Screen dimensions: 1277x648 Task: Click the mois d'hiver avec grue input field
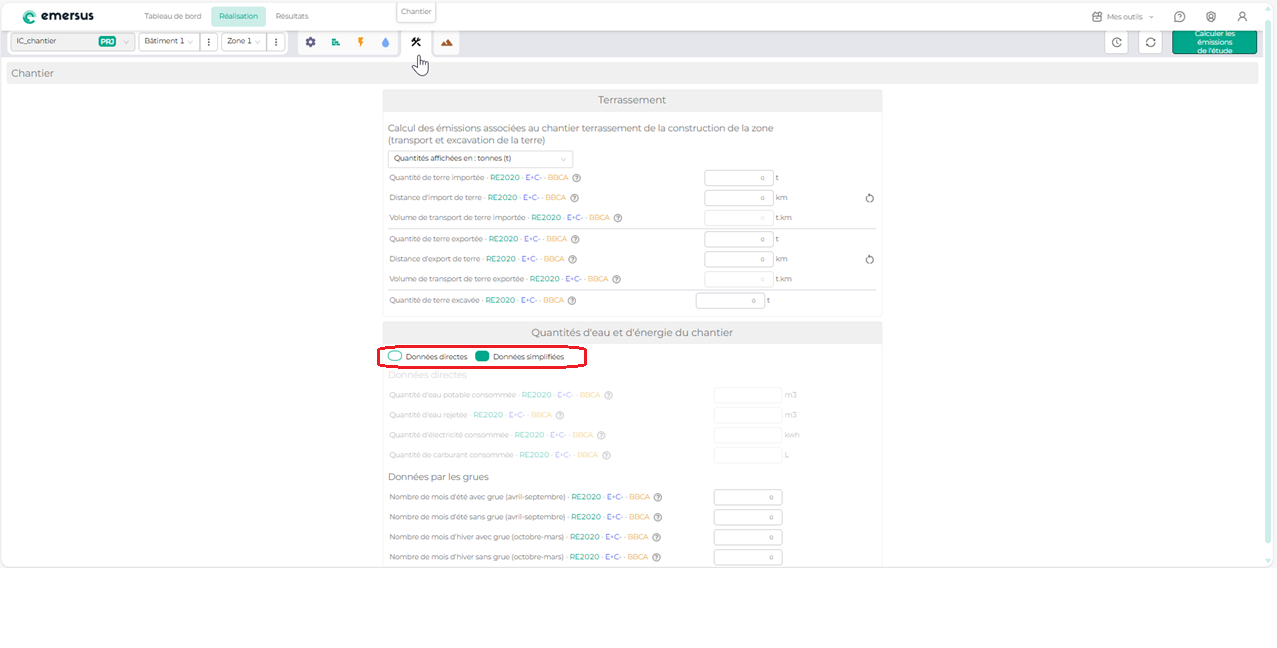click(x=748, y=537)
